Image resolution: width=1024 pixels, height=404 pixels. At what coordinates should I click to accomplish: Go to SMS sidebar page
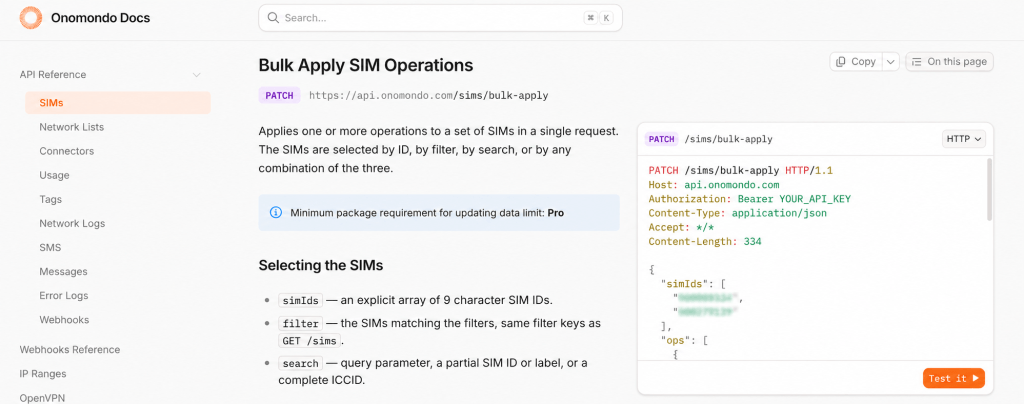(x=50, y=247)
